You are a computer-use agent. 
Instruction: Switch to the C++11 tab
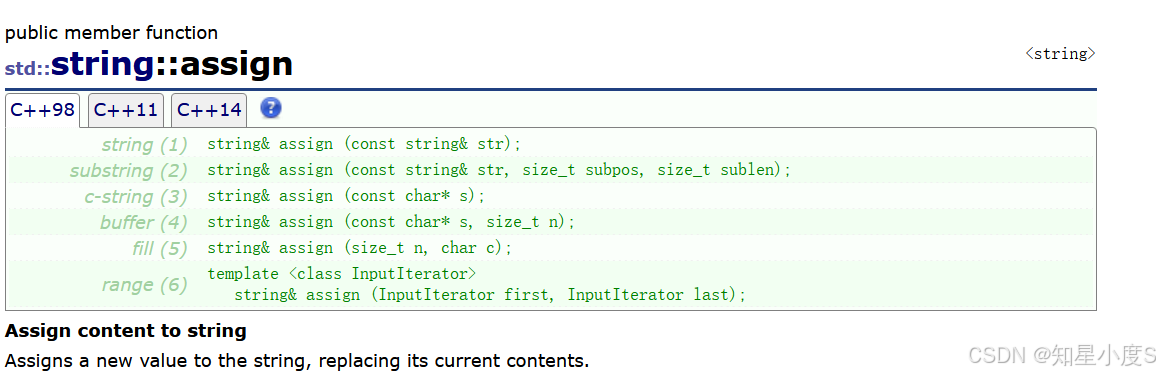click(125, 110)
